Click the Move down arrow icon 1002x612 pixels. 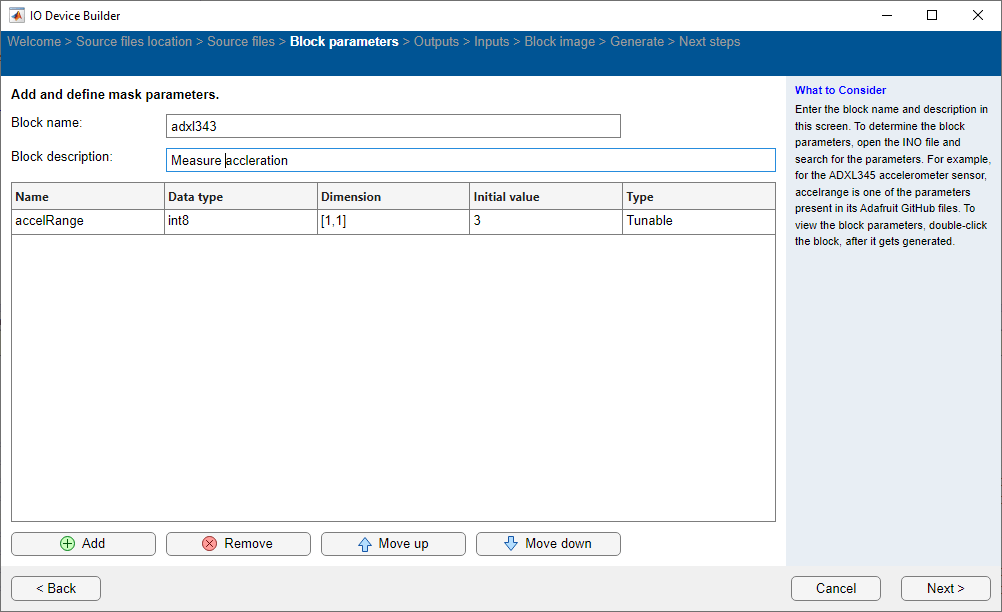coord(511,544)
